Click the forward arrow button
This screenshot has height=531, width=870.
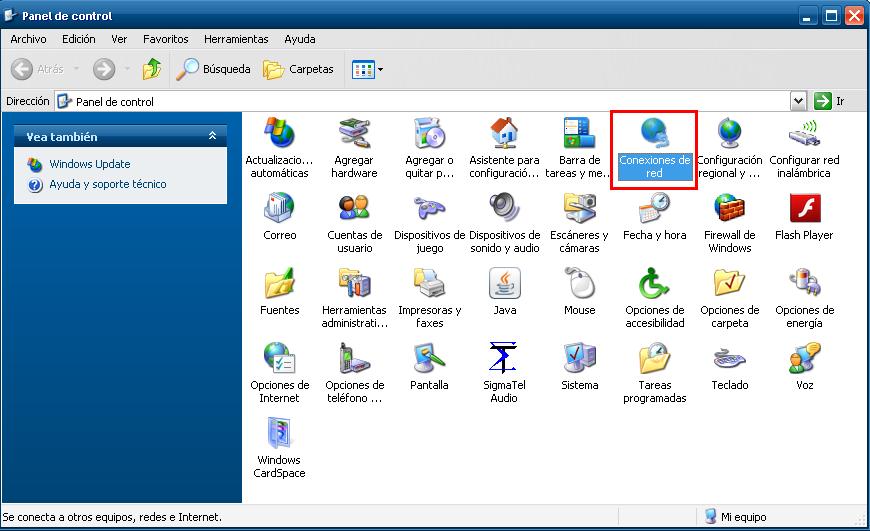click(x=104, y=69)
